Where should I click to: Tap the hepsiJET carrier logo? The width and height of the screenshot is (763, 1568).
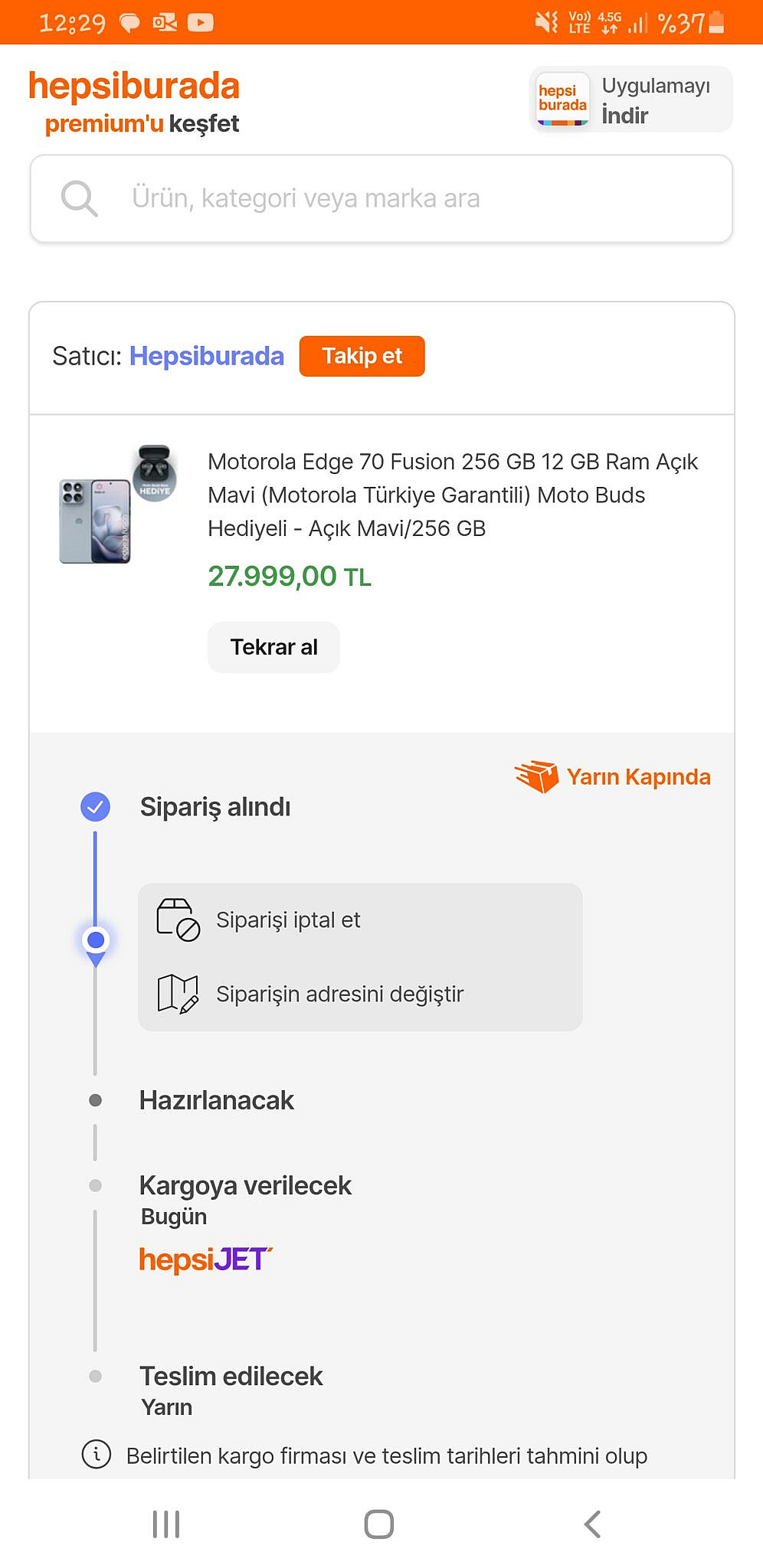click(x=205, y=1259)
